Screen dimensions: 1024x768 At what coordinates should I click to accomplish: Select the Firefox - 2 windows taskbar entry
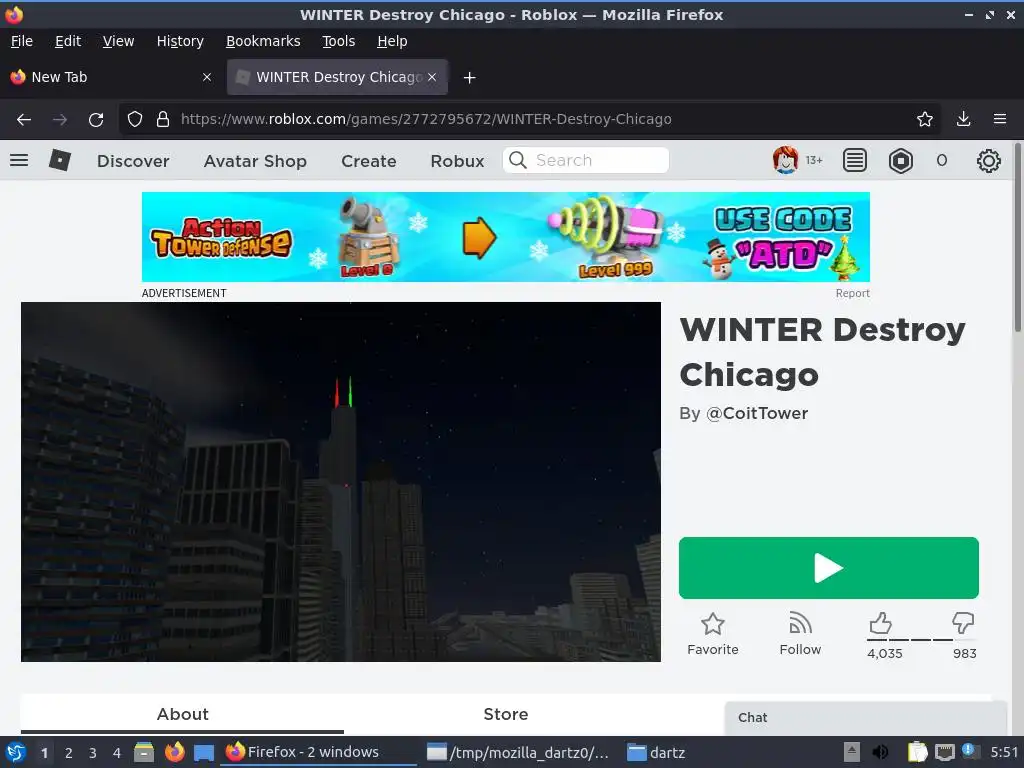(x=319, y=752)
